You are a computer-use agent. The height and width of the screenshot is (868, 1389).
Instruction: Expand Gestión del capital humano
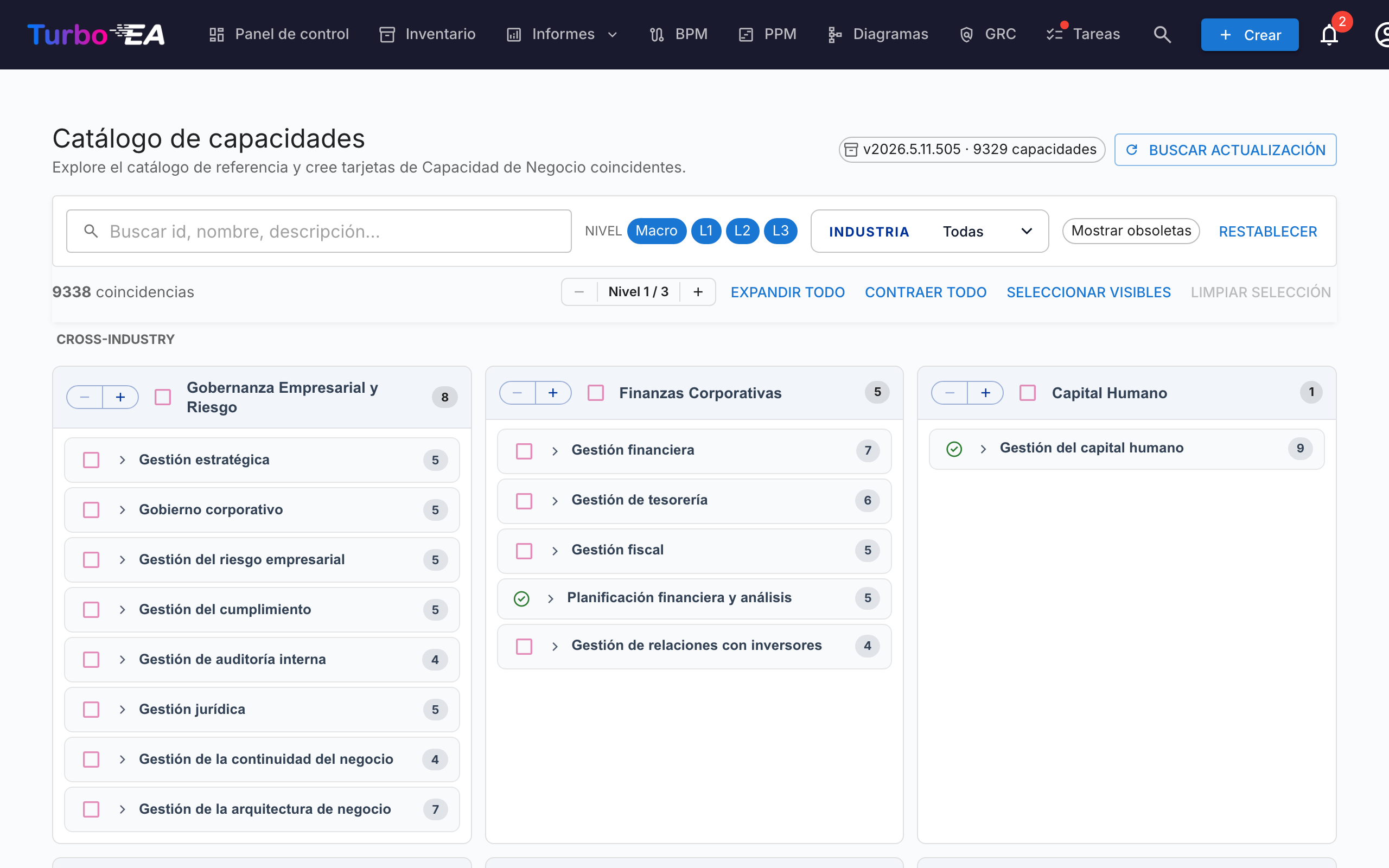983,449
